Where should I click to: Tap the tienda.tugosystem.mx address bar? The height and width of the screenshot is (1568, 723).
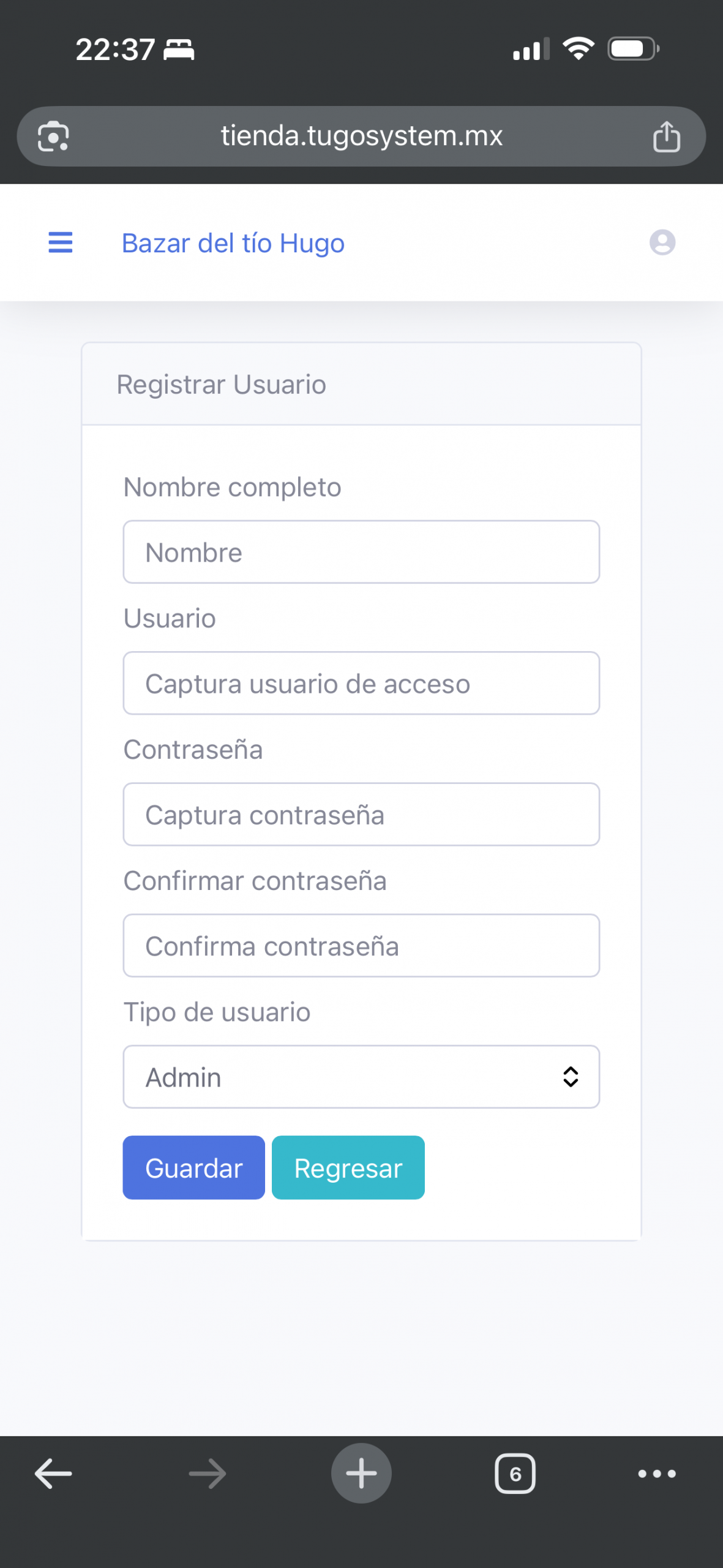tap(361, 136)
